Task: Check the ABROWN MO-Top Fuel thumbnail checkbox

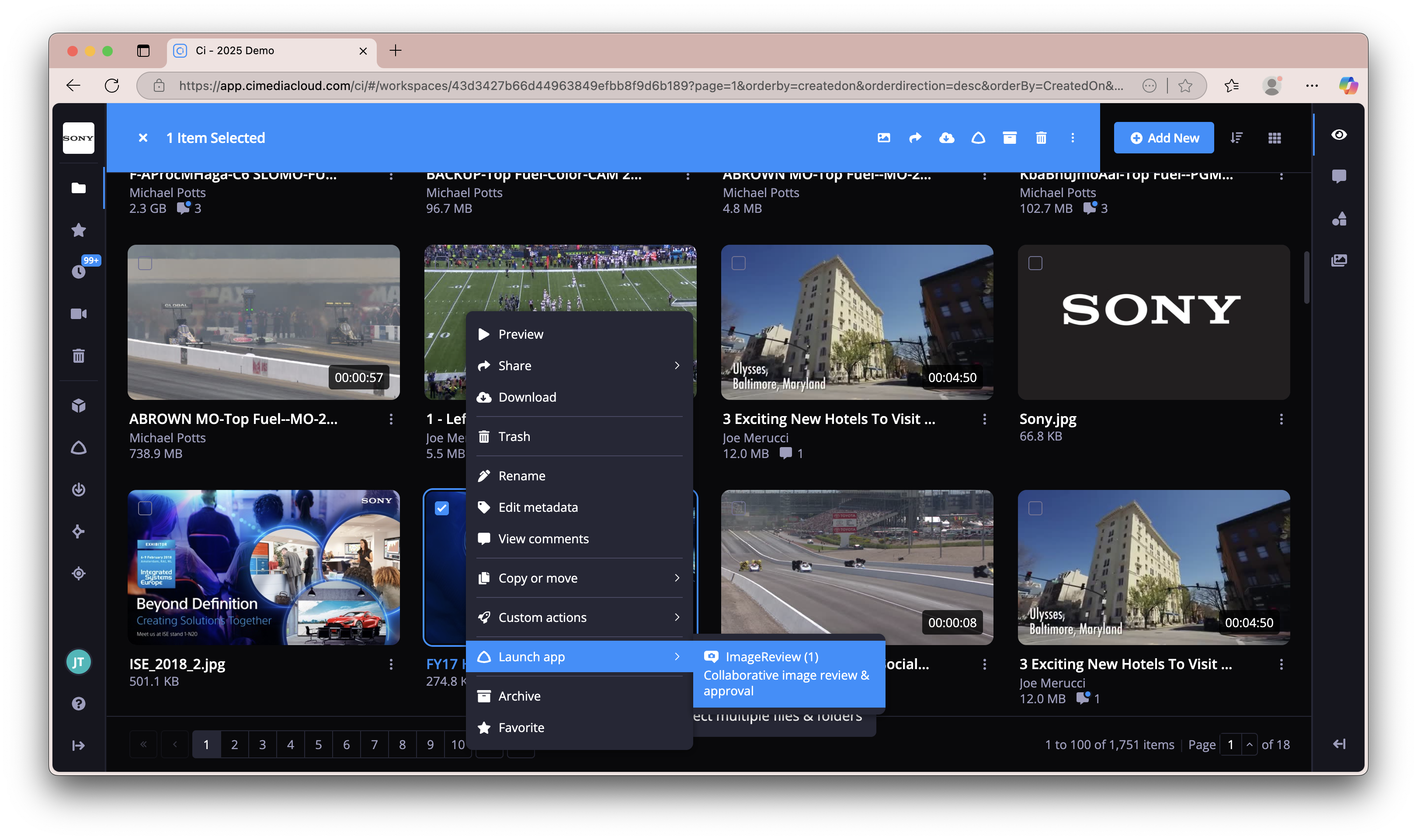Action: tap(146, 263)
